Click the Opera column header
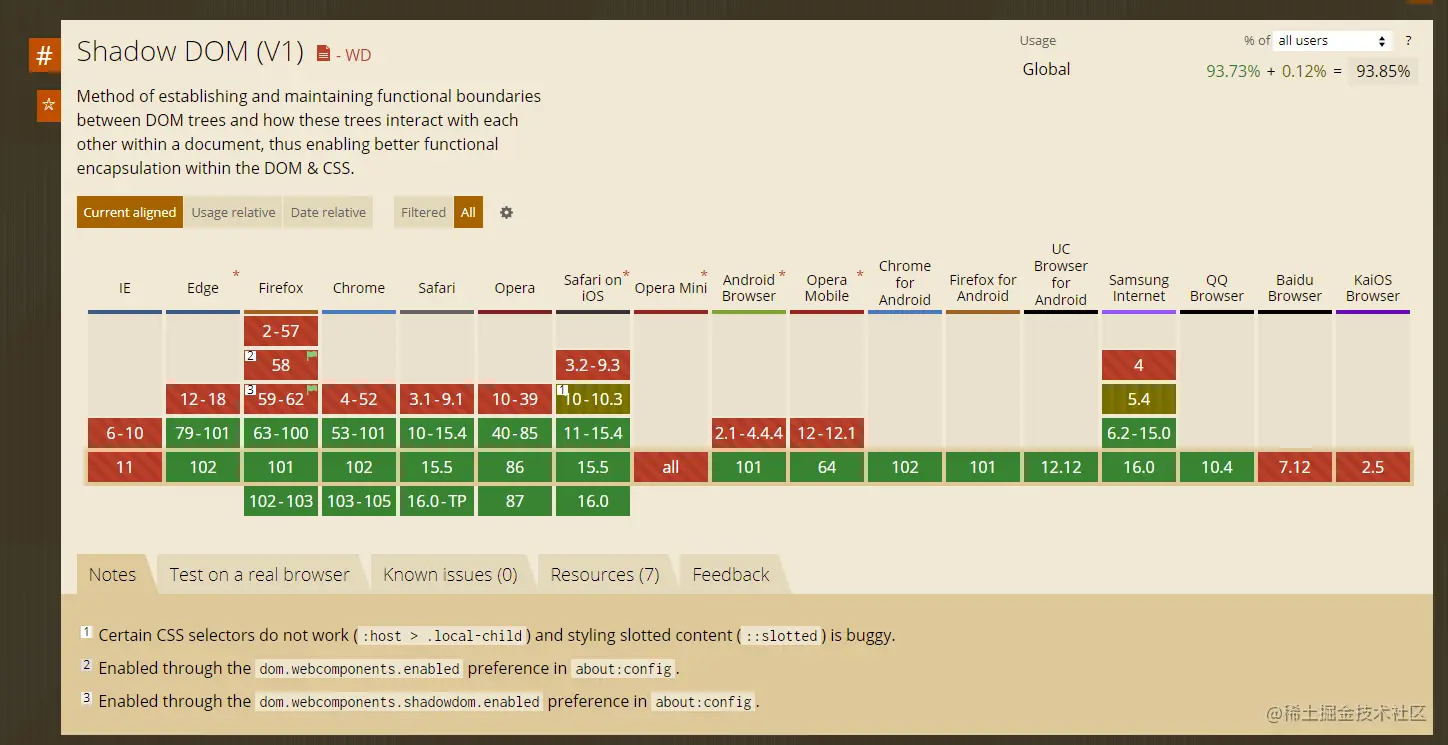The image size is (1448, 745). [515, 288]
